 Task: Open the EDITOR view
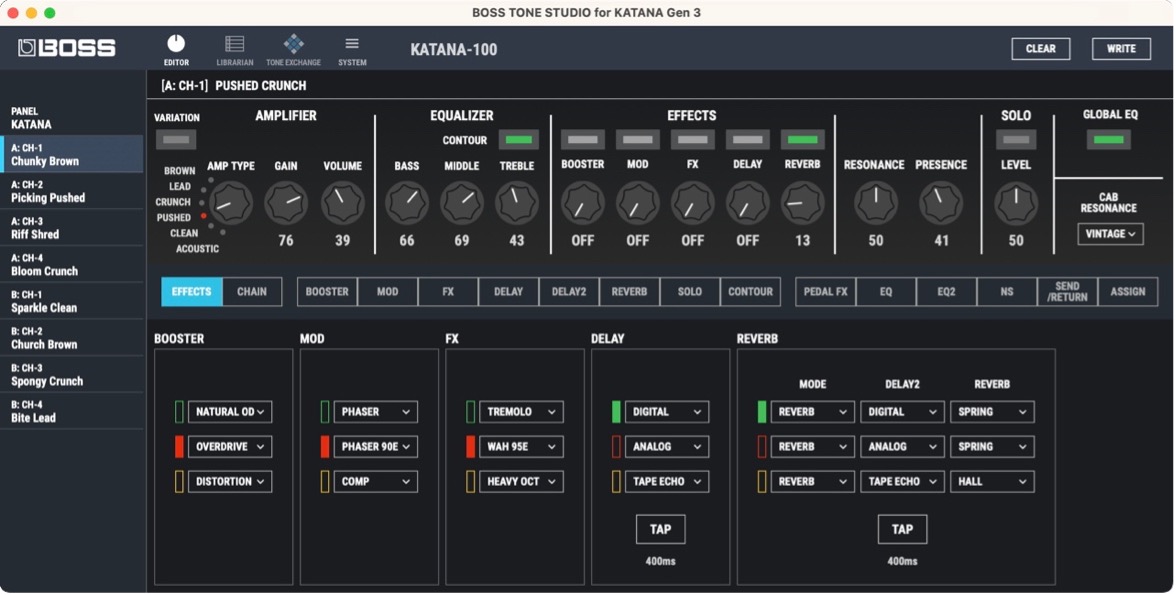176,48
